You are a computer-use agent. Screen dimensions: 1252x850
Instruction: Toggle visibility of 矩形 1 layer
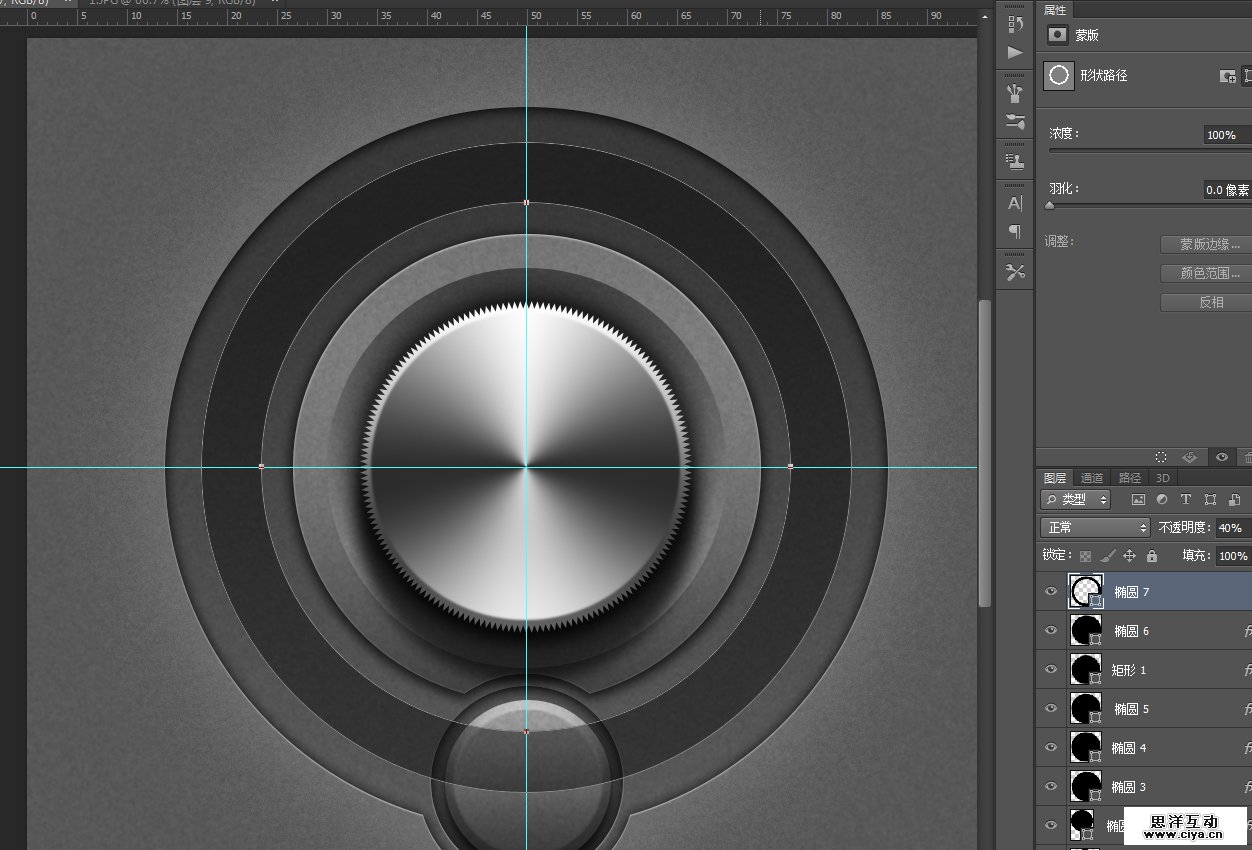pos(1050,670)
